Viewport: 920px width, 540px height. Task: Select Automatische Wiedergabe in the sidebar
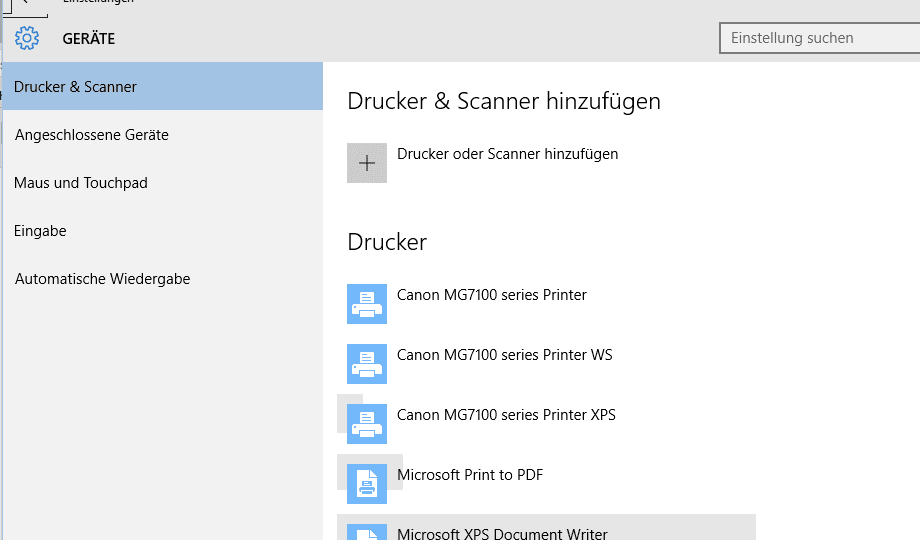pyautogui.click(x=163, y=279)
